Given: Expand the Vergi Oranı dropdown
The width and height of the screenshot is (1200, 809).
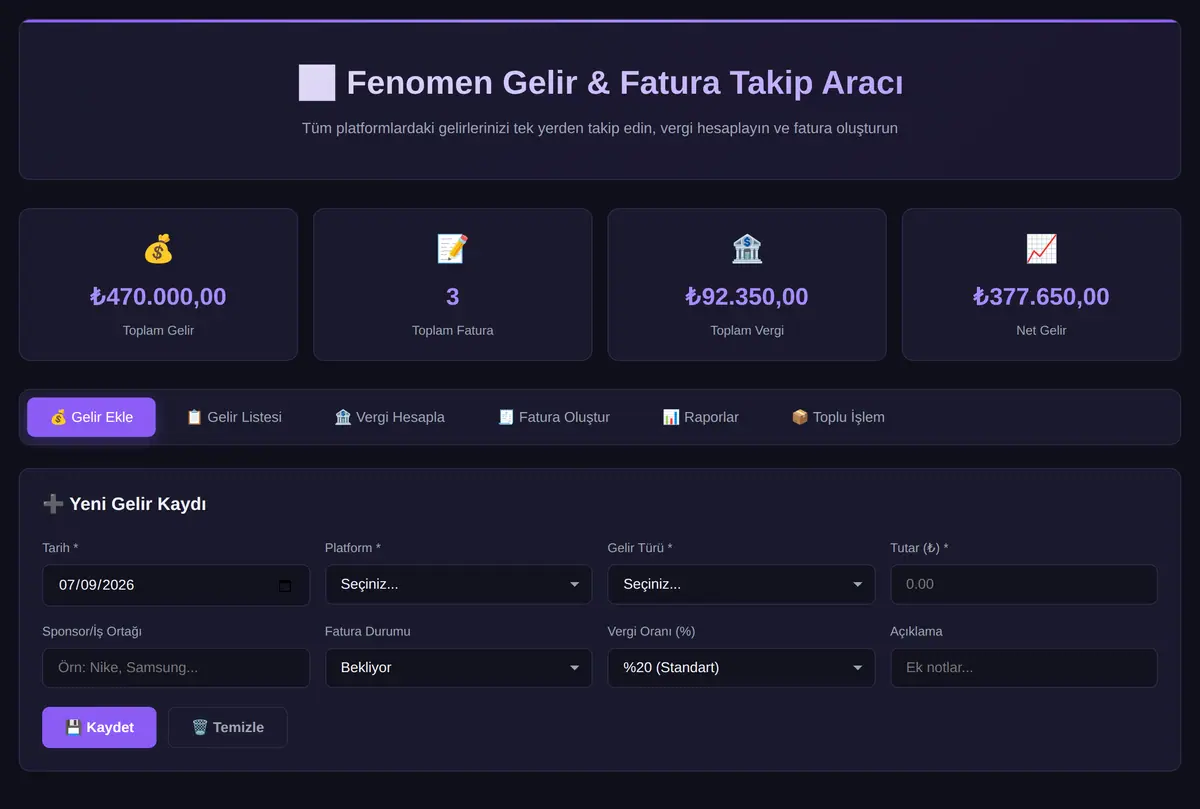Looking at the screenshot, I should [x=741, y=668].
